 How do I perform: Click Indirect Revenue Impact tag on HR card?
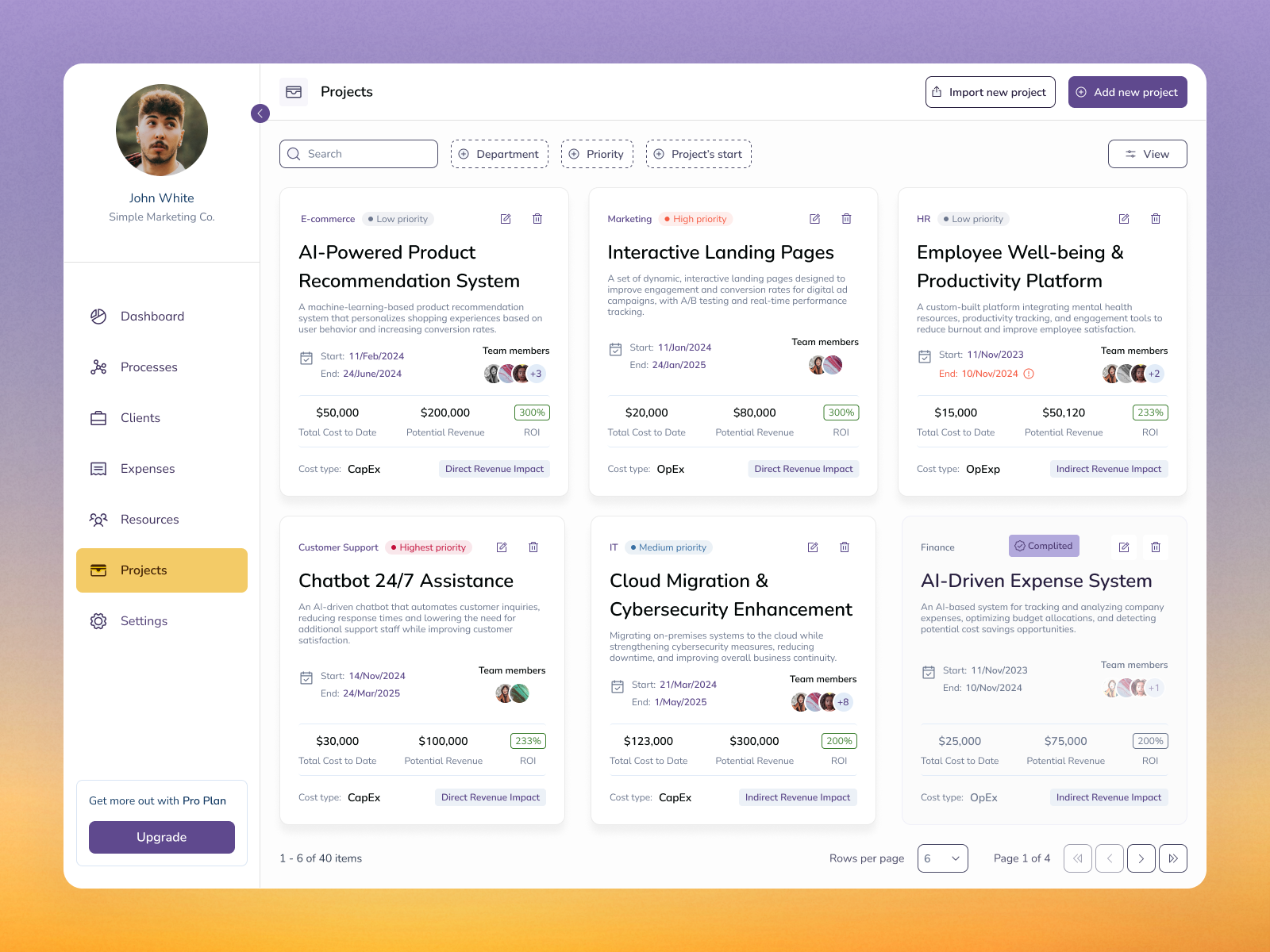[1109, 469]
